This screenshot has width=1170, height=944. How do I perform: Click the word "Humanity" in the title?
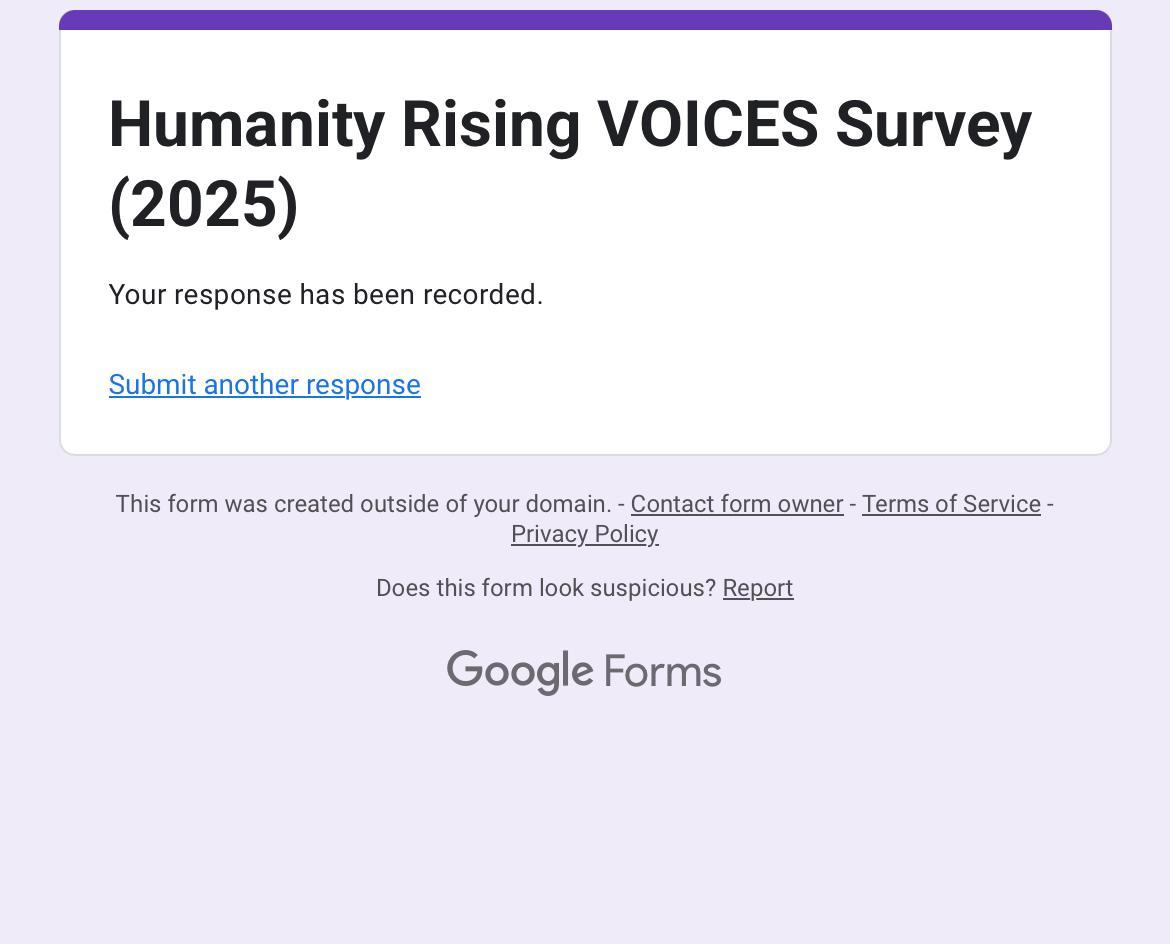pos(246,125)
